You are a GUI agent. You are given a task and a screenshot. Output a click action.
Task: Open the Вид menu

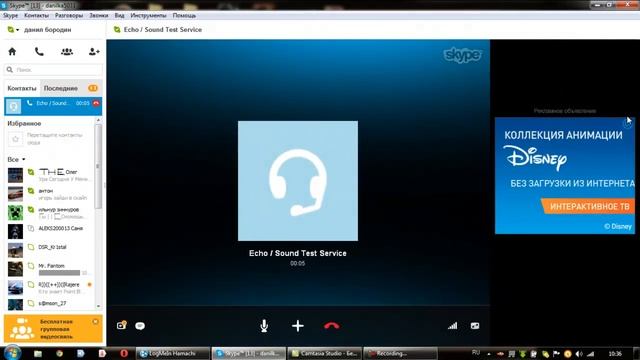click(x=119, y=16)
